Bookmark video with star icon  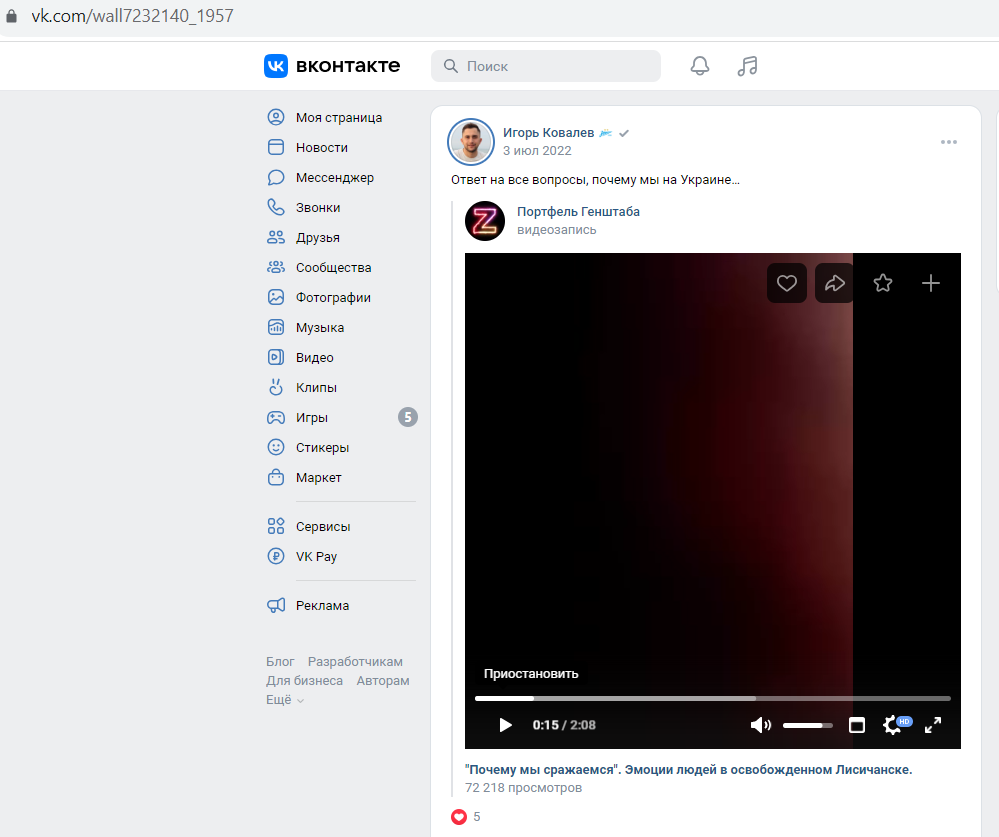point(882,283)
